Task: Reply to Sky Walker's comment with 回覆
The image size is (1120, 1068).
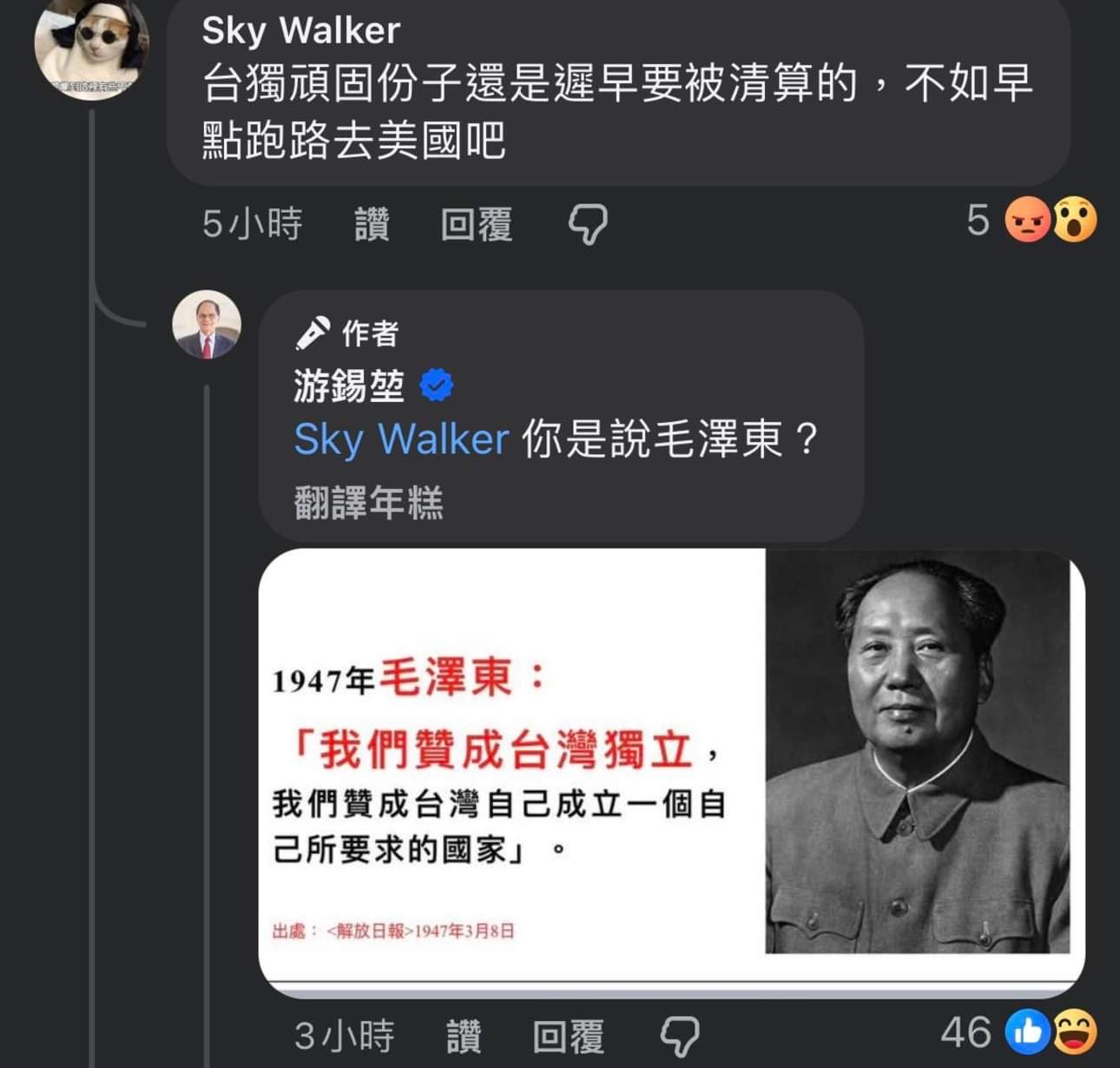Action: click(x=477, y=225)
